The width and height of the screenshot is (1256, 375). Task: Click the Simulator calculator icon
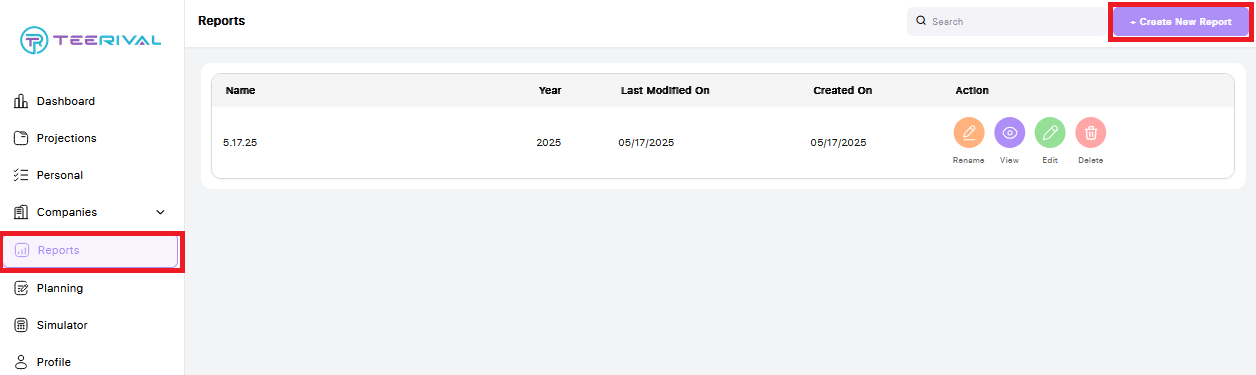click(21, 325)
